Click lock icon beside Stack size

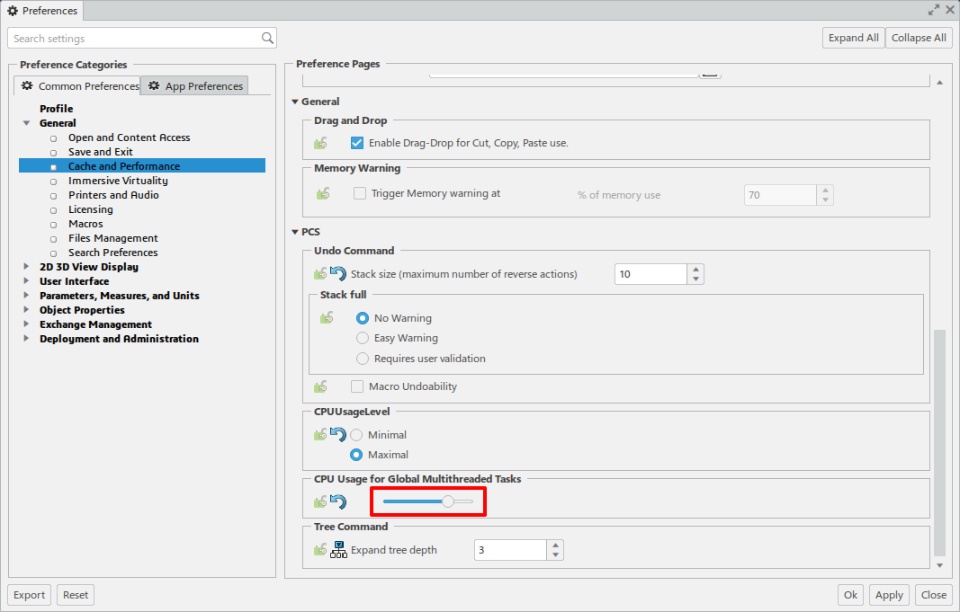point(320,274)
